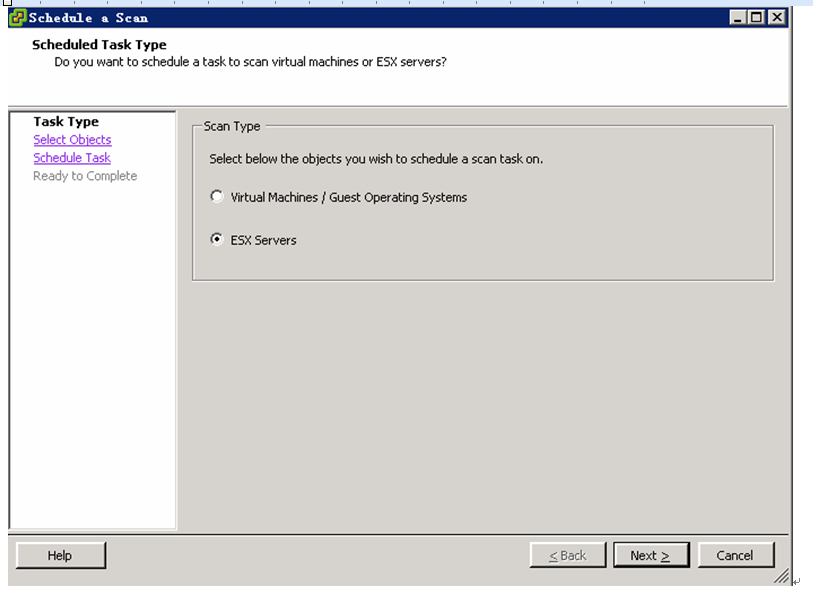Screen dimensions: 813x596
Task: Go to the Task Type wizard step
Action: (66, 121)
